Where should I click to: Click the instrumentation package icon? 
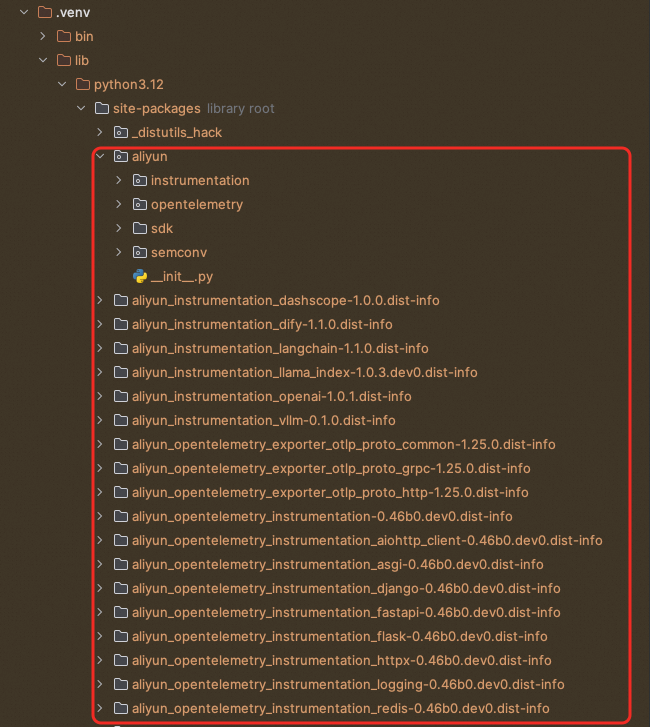tap(140, 180)
